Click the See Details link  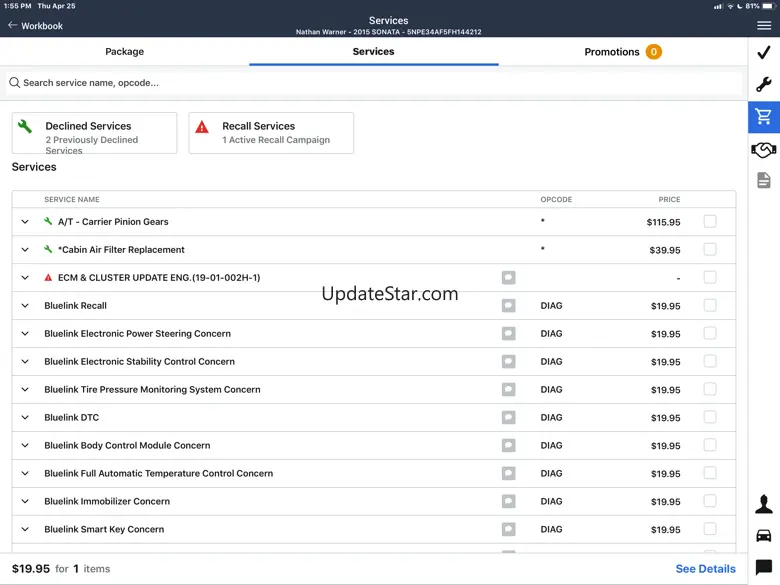click(705, 569)
